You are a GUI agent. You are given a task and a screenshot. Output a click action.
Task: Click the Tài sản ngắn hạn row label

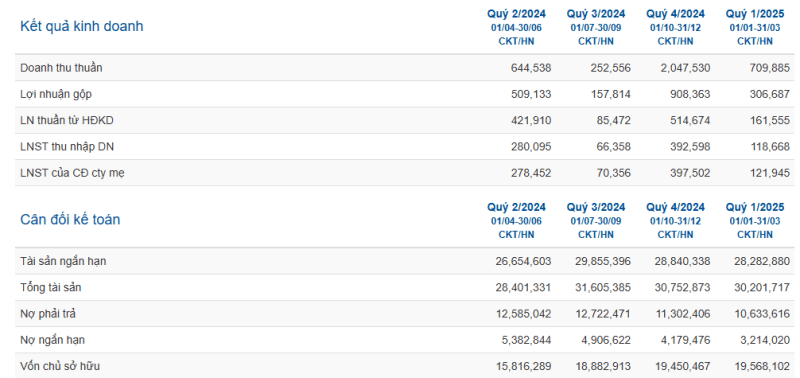pos(63,262)
